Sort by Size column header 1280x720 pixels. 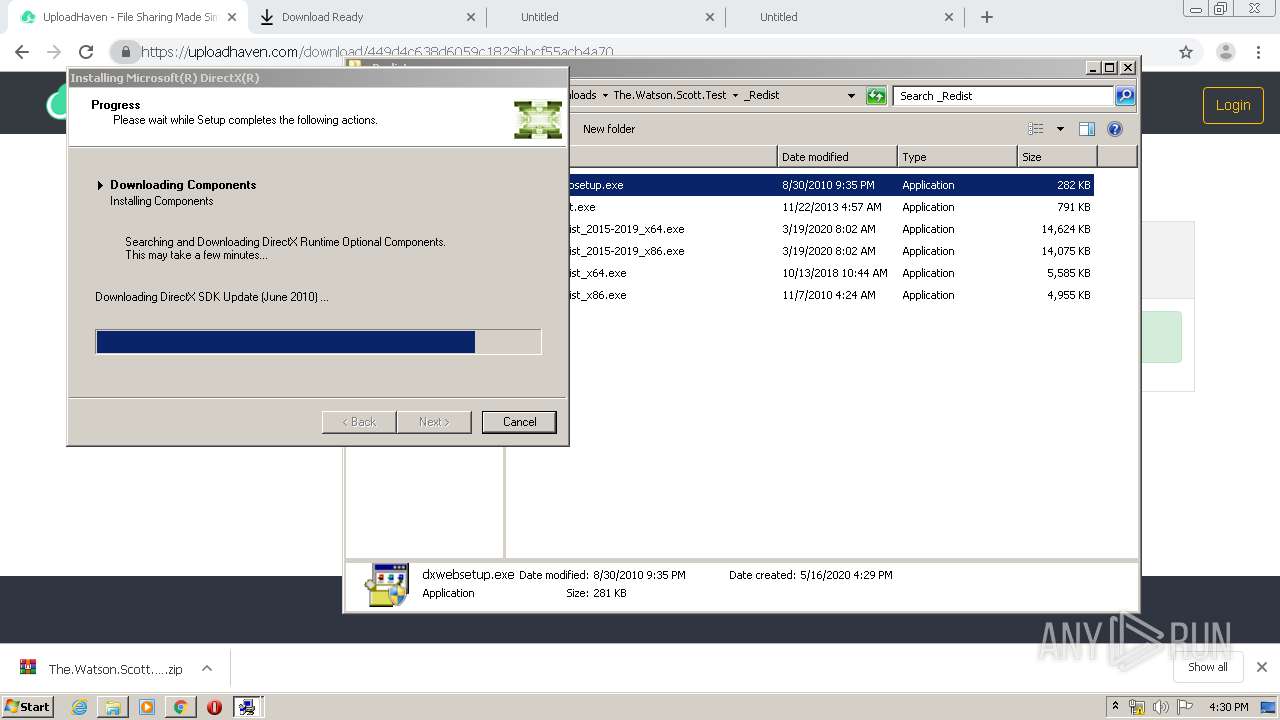(1057, 157)
